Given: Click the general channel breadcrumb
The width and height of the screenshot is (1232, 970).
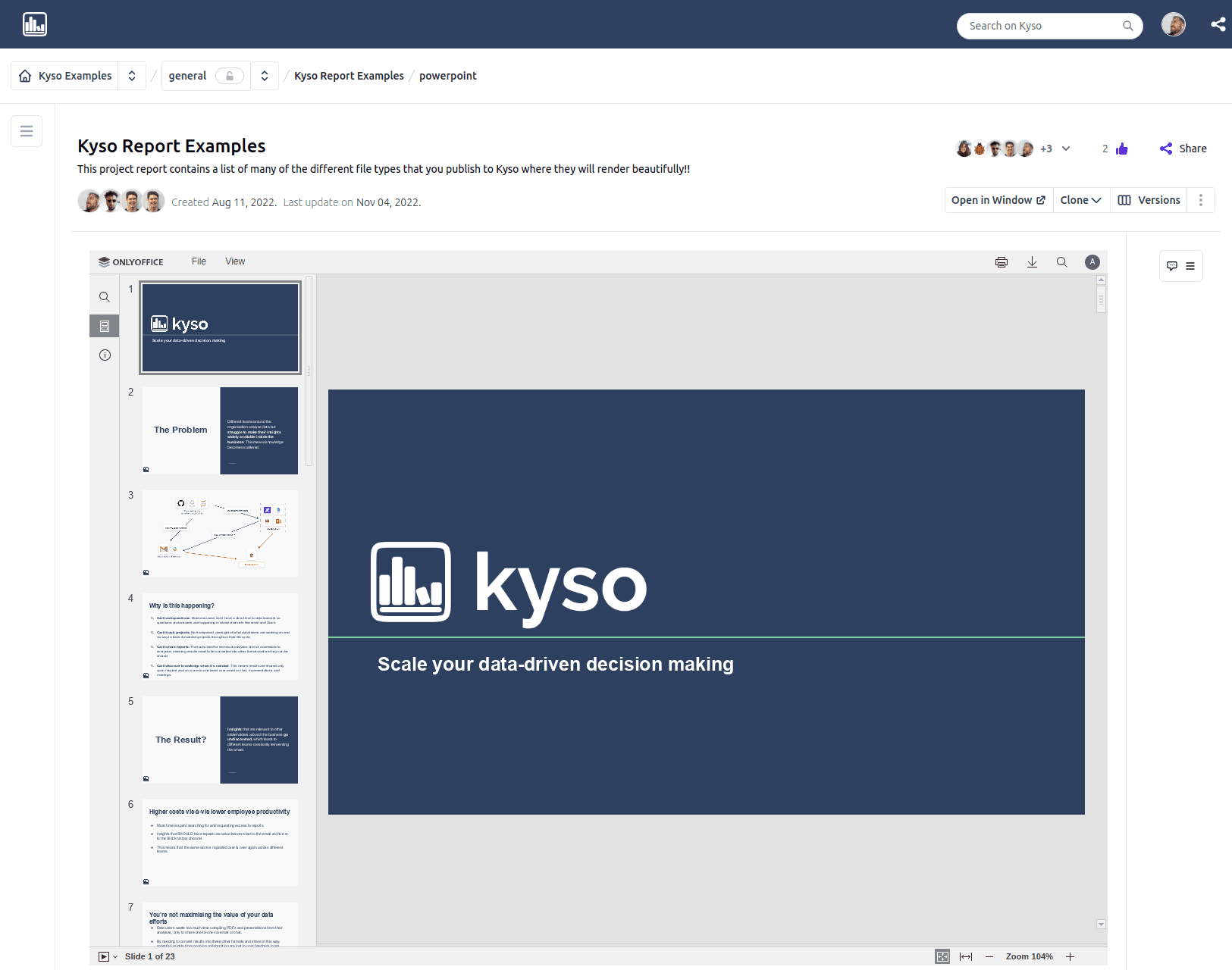Looking at the screenshot, I should pos(187,76).
